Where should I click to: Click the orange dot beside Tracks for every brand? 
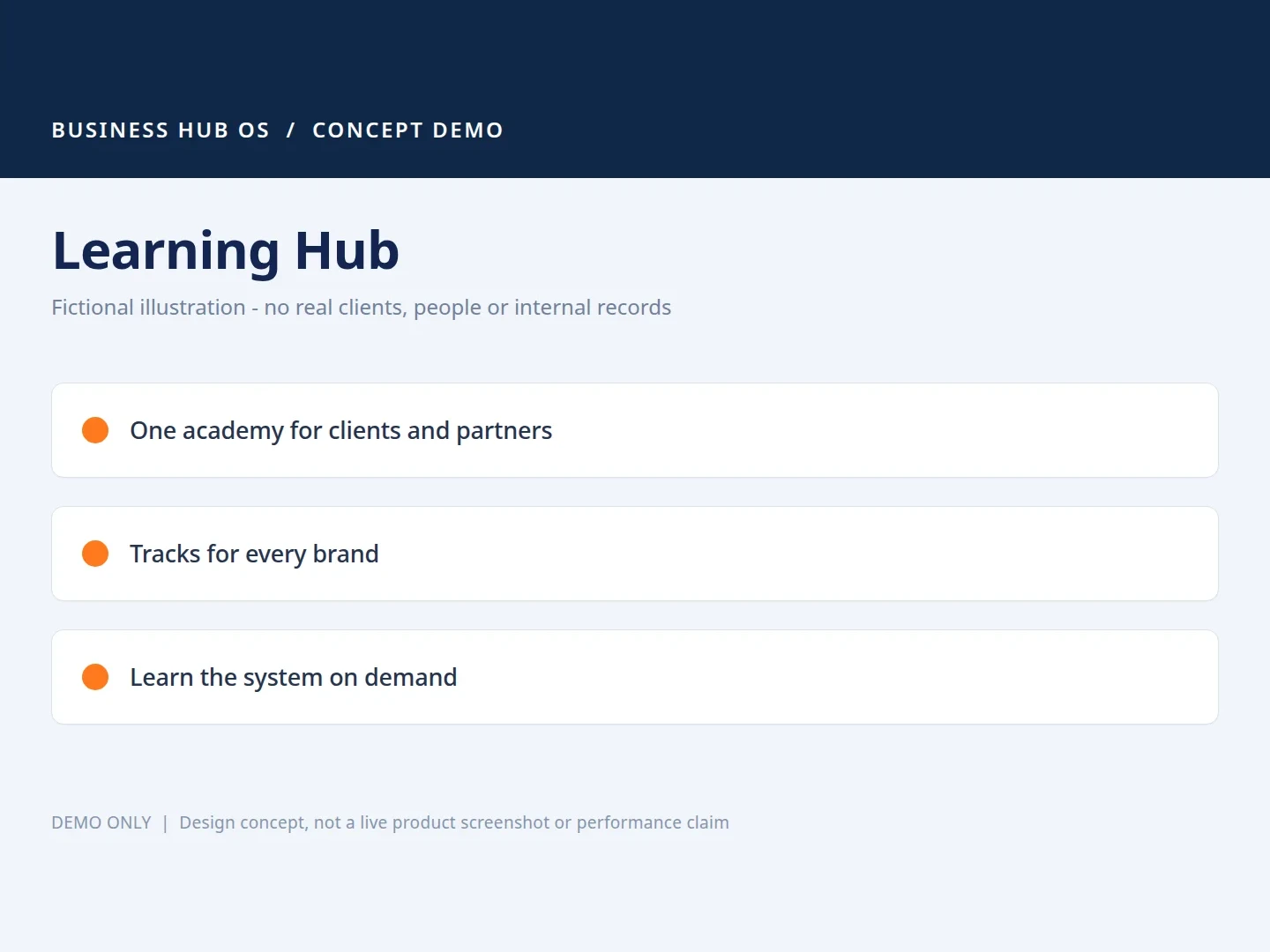click(95, 554)
